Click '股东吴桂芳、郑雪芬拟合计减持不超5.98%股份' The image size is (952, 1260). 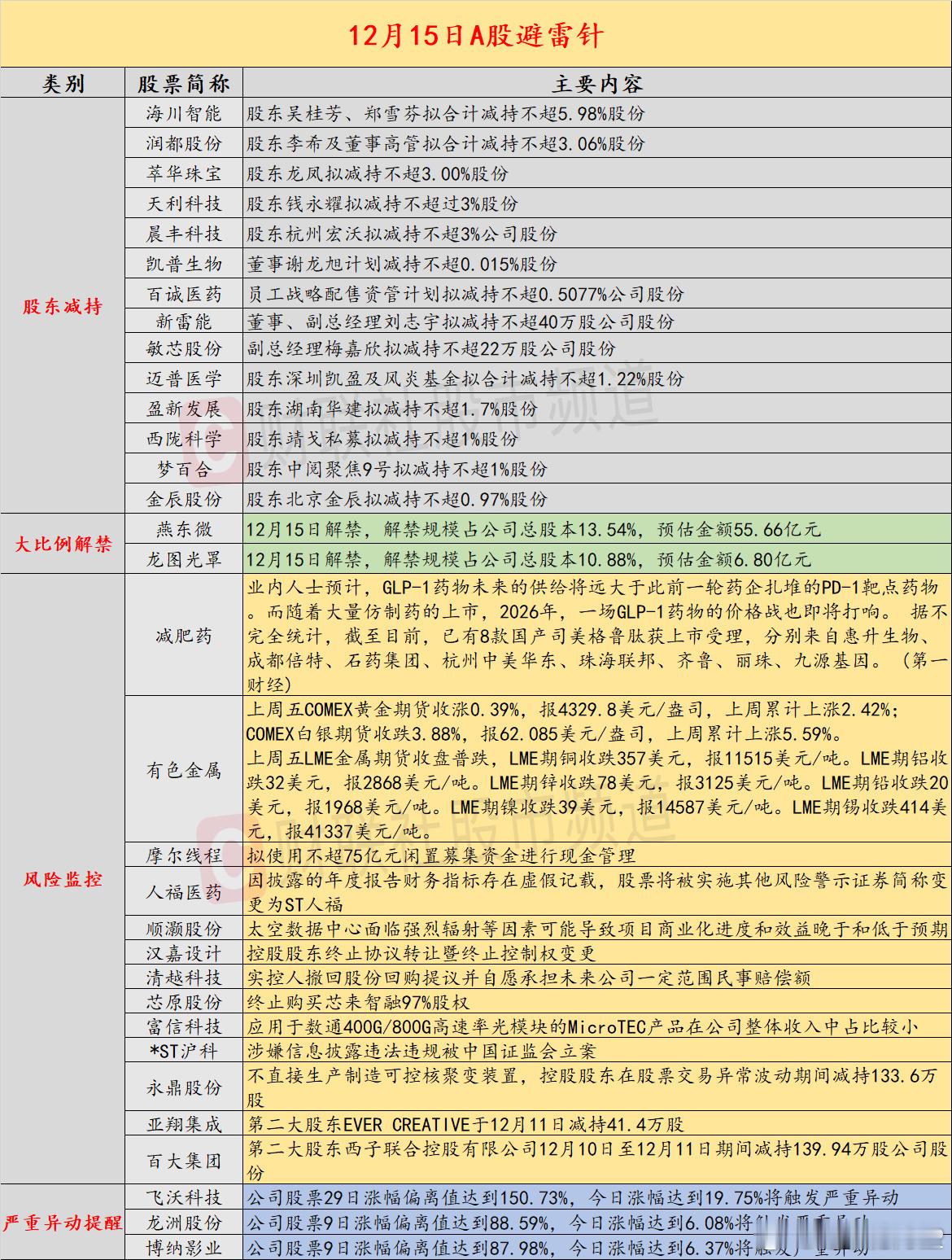click(x=446, y=113)
